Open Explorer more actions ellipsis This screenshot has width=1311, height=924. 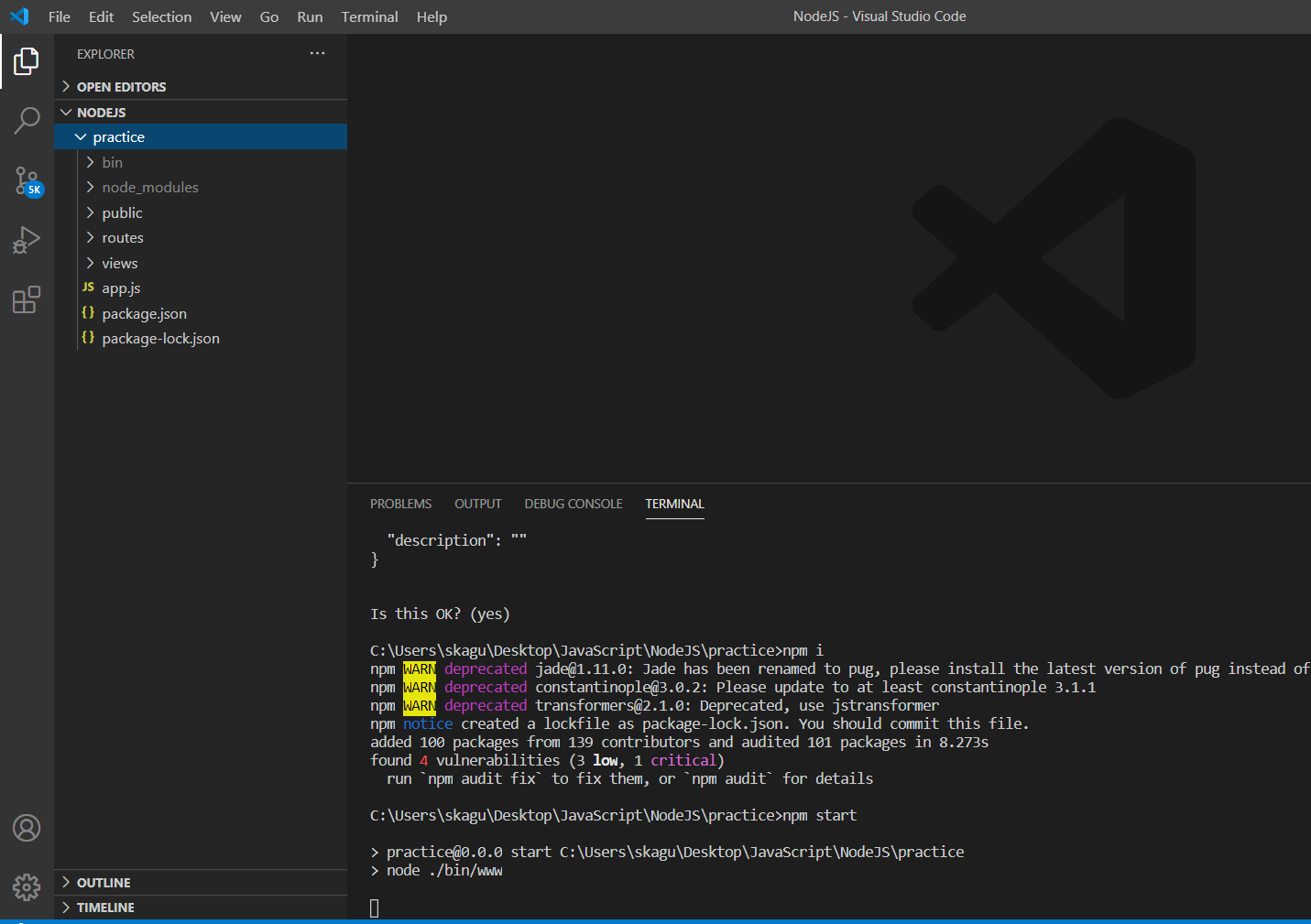[317, 54]
